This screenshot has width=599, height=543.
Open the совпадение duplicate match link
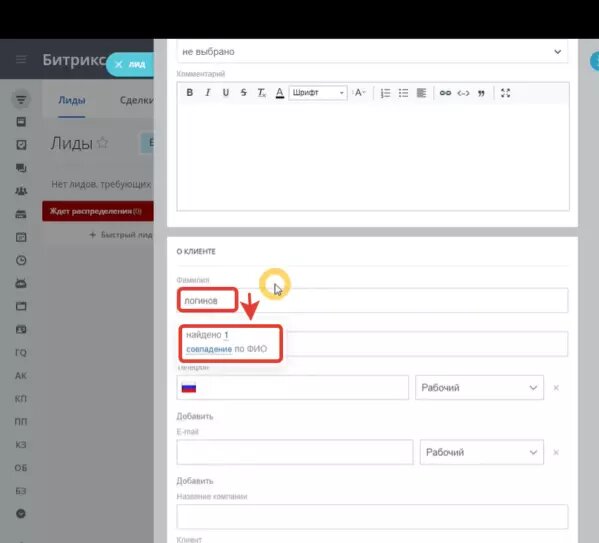(209, 349)
